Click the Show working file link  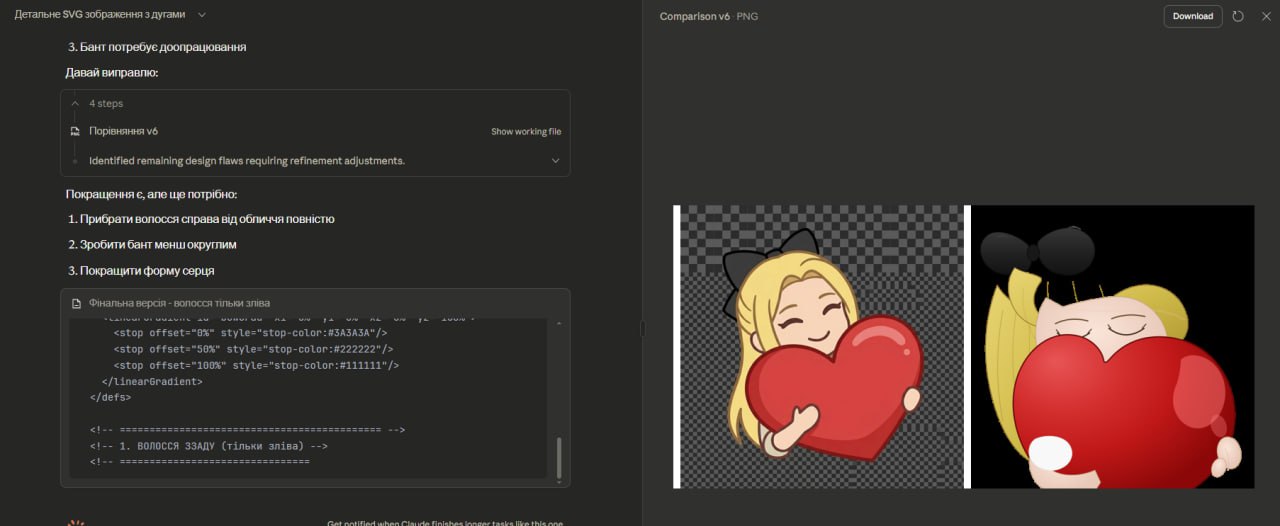pyautogui.click(x=525, y=131)
